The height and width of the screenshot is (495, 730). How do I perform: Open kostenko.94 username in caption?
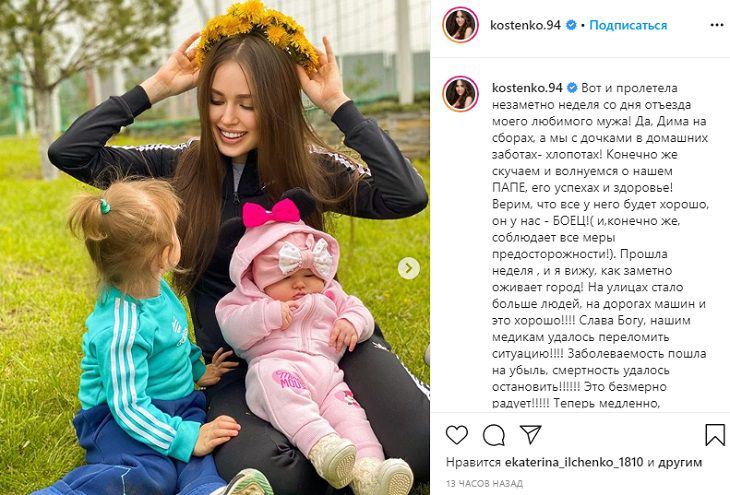[x=527, y=88]
